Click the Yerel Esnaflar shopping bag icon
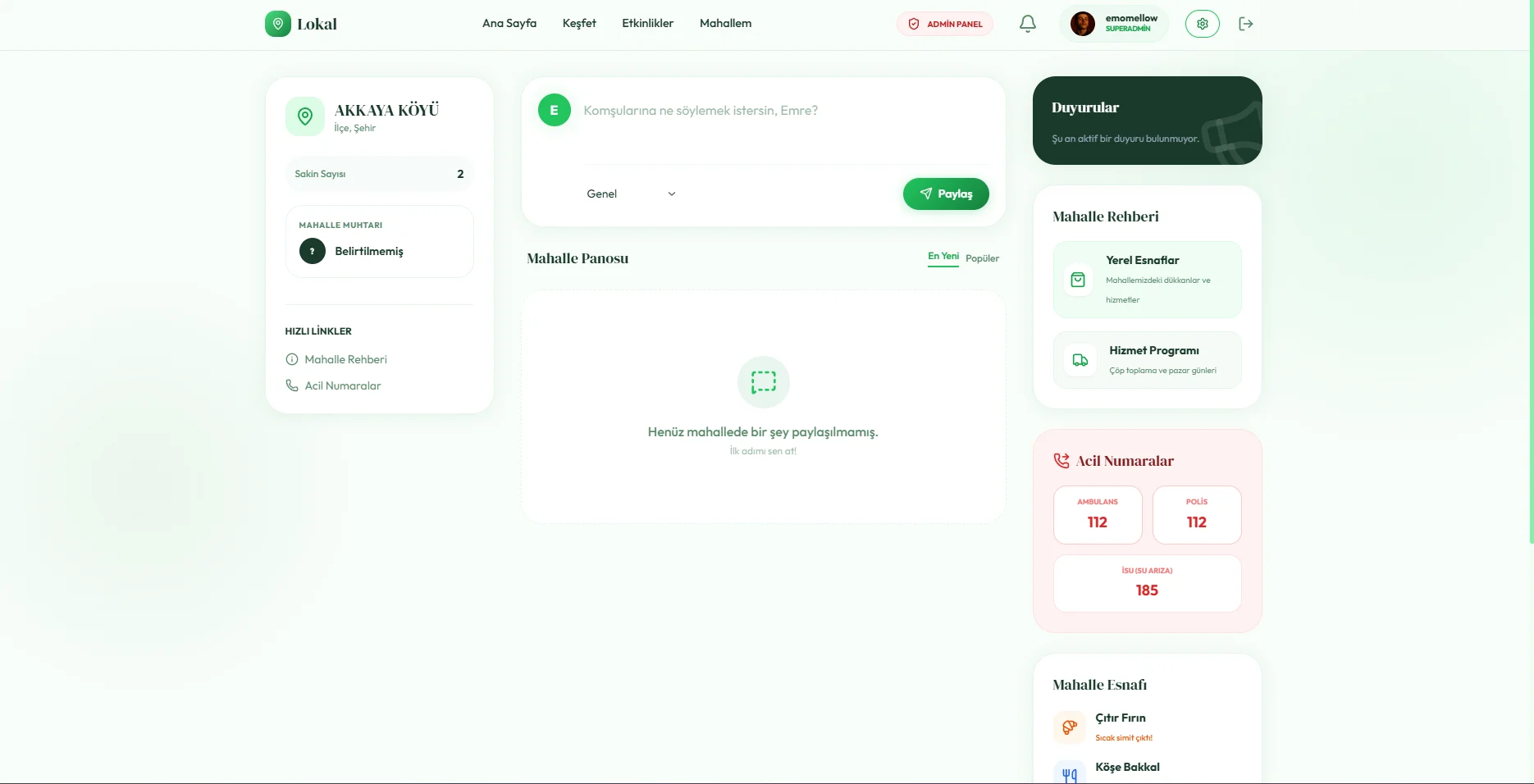 tap(1078, 280)
